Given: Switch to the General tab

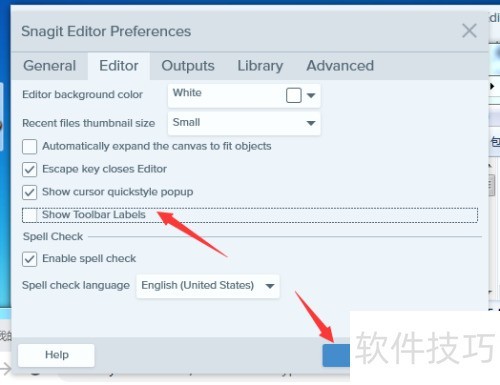Looking at the screenshot, I should 49,66.
